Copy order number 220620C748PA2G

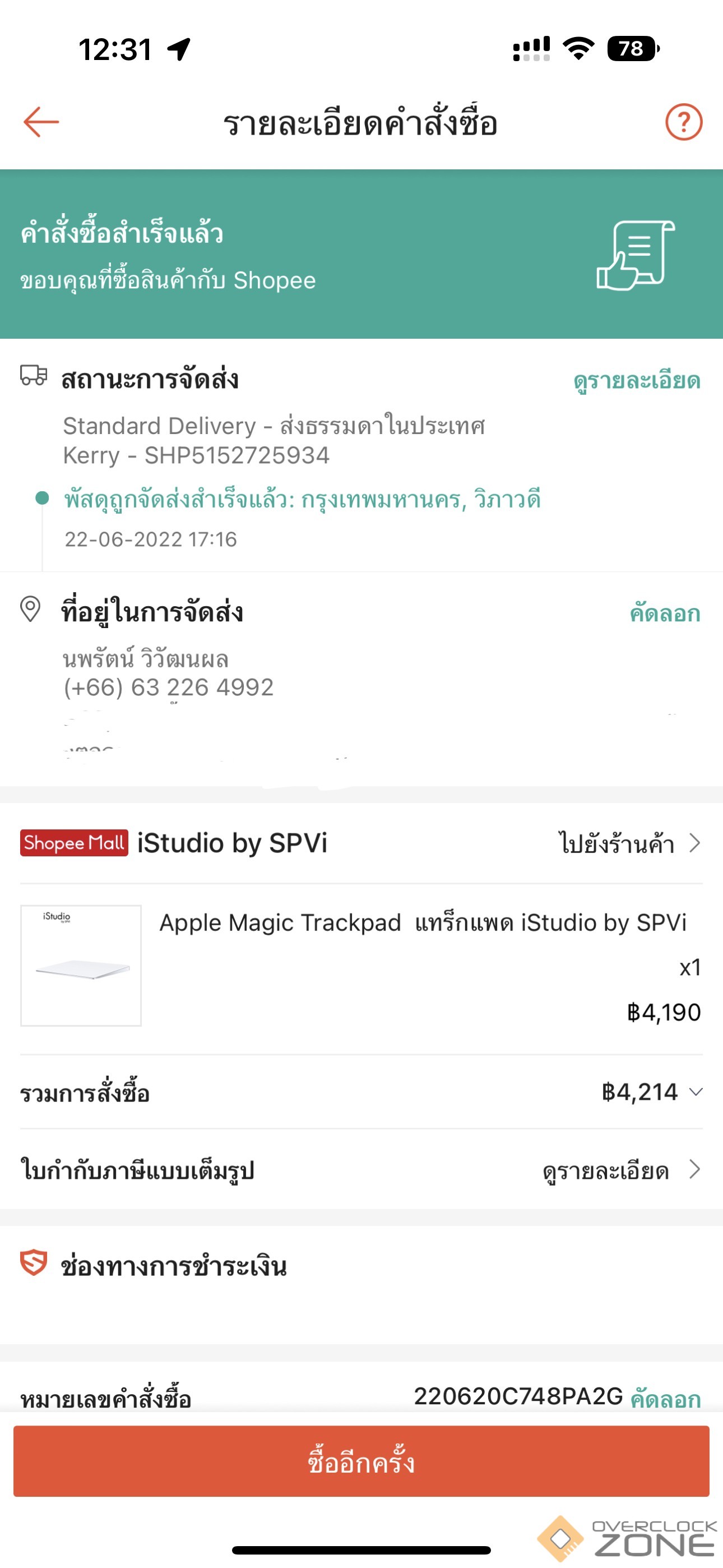coord(665,1399)
